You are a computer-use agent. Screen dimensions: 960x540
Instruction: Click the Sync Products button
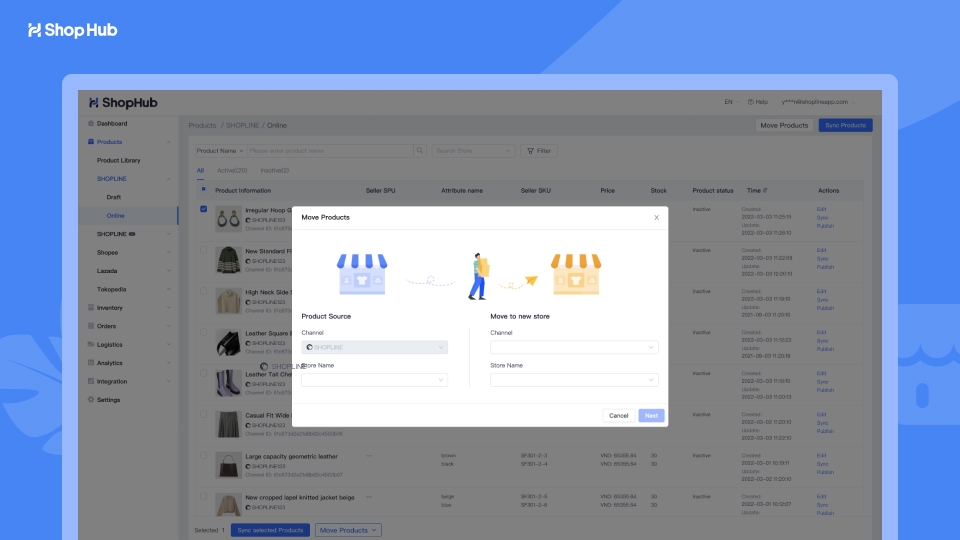pos(845,125)
